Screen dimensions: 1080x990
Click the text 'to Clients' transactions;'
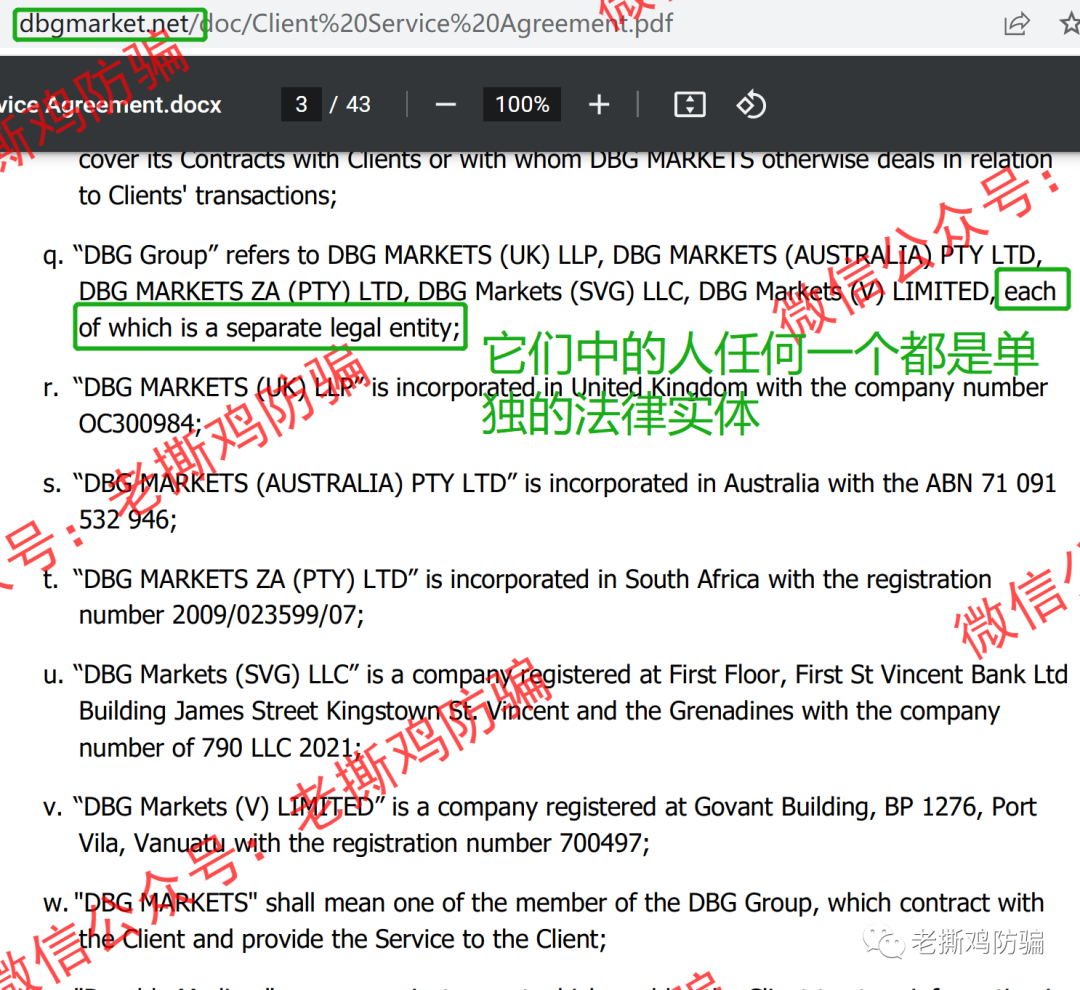coord(208,196)
